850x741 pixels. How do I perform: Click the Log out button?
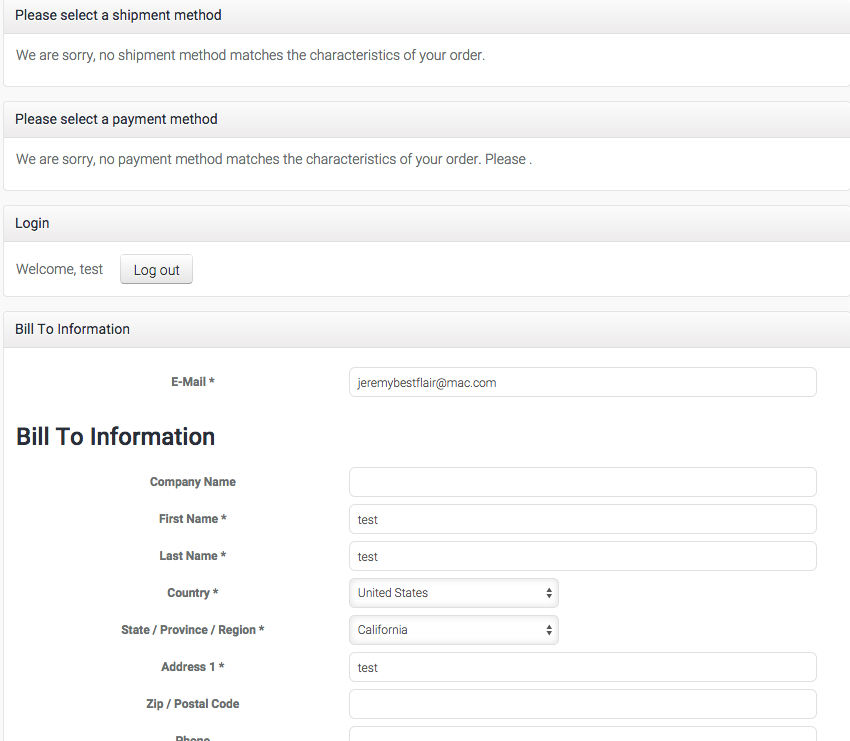[x=156, y=270]
